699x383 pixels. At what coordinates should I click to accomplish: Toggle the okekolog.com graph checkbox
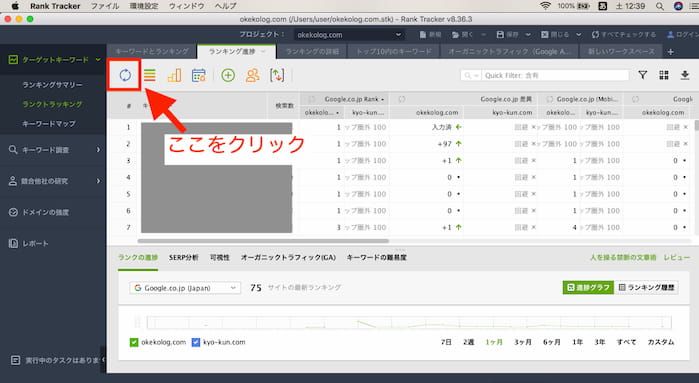(x=134, y=342)
